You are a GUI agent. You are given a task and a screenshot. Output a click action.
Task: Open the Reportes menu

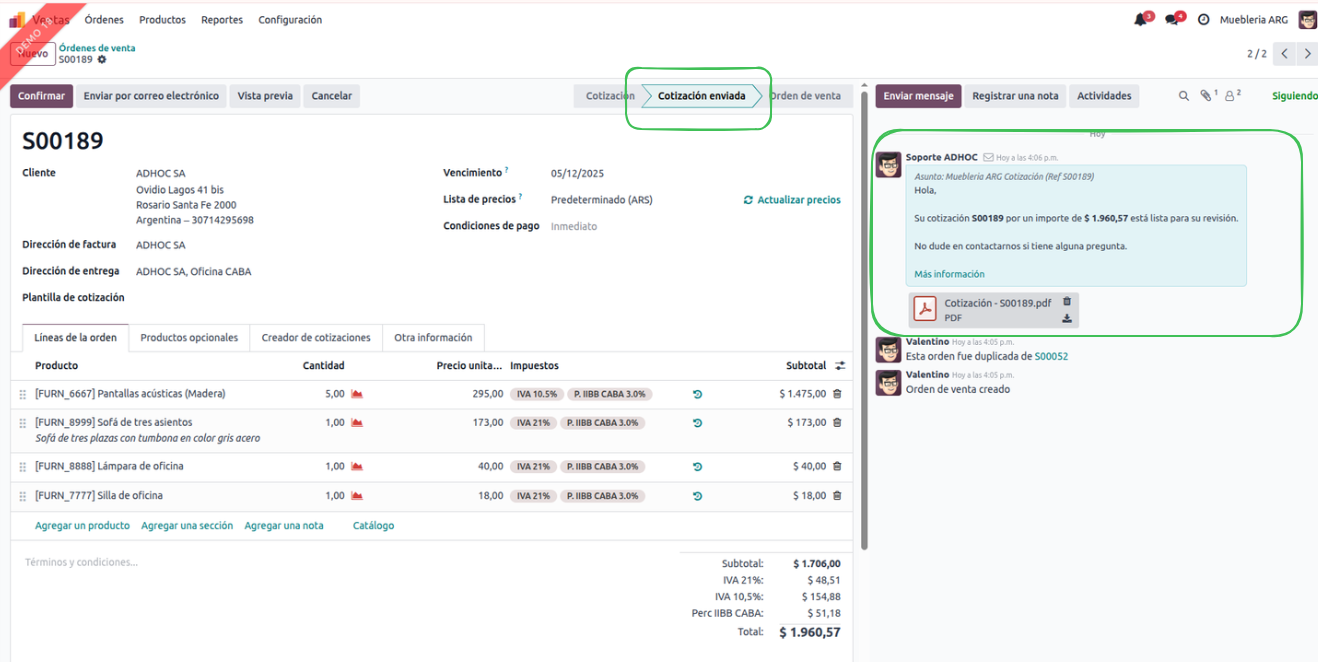tap(221, 20)
